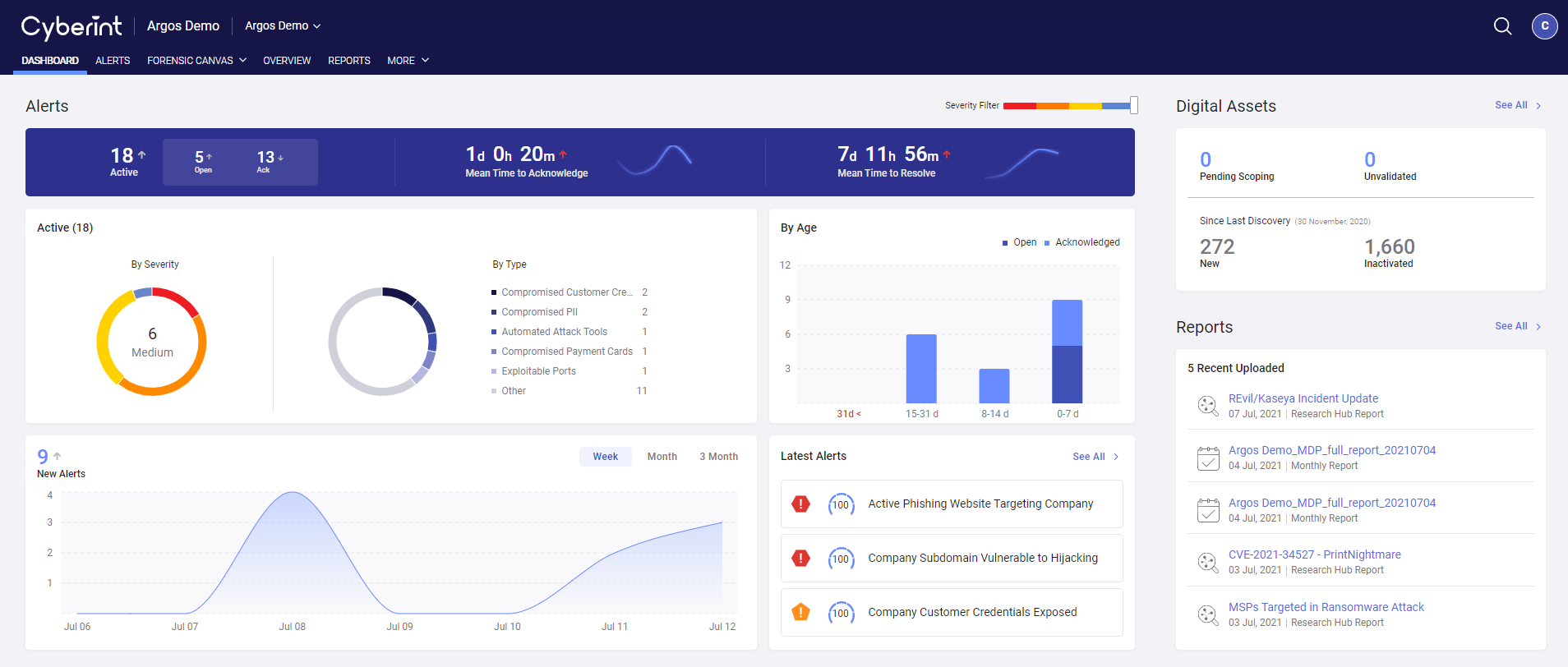
Task: Click red severity icon for Active Phishing alert
Action: [x=800, y=504]
